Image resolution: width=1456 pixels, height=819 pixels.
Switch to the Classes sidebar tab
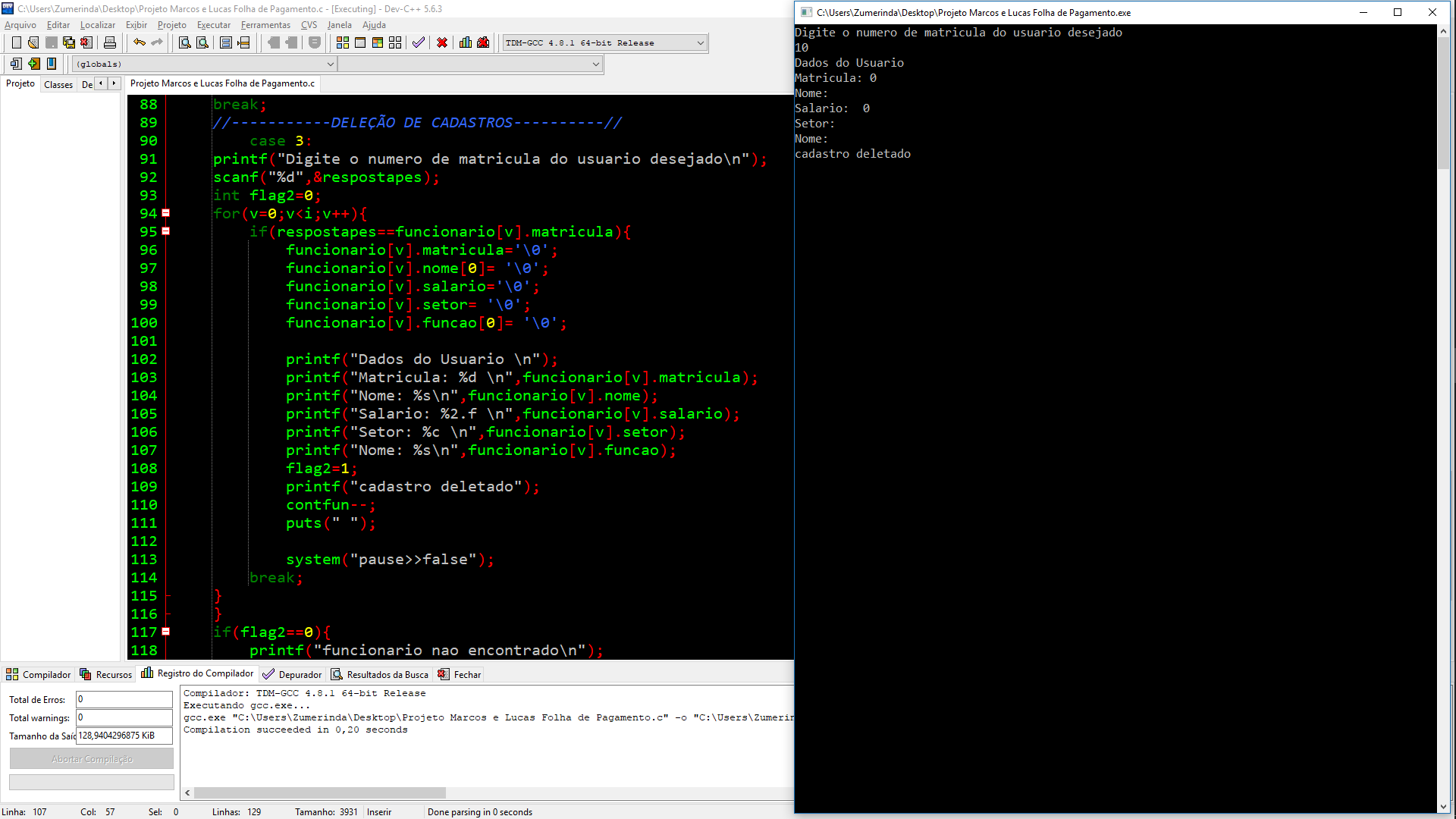point(58,84)
